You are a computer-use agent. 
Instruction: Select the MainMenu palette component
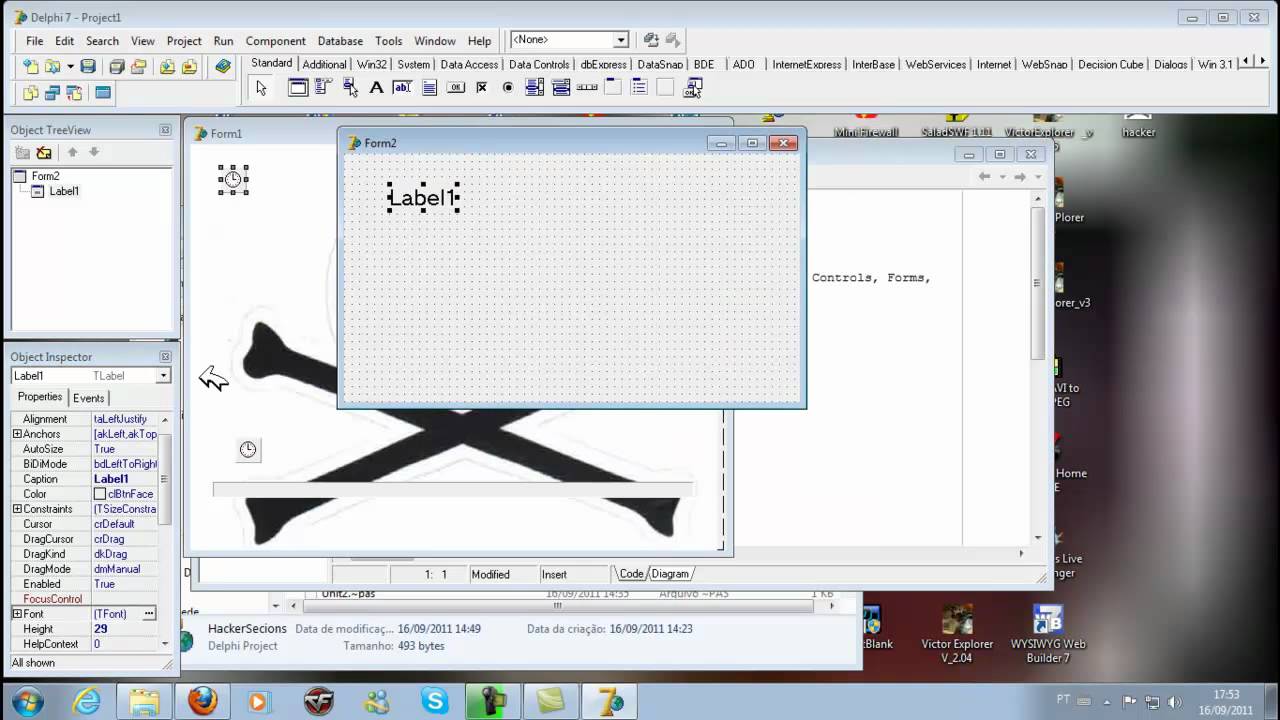(x=324, y=88)
